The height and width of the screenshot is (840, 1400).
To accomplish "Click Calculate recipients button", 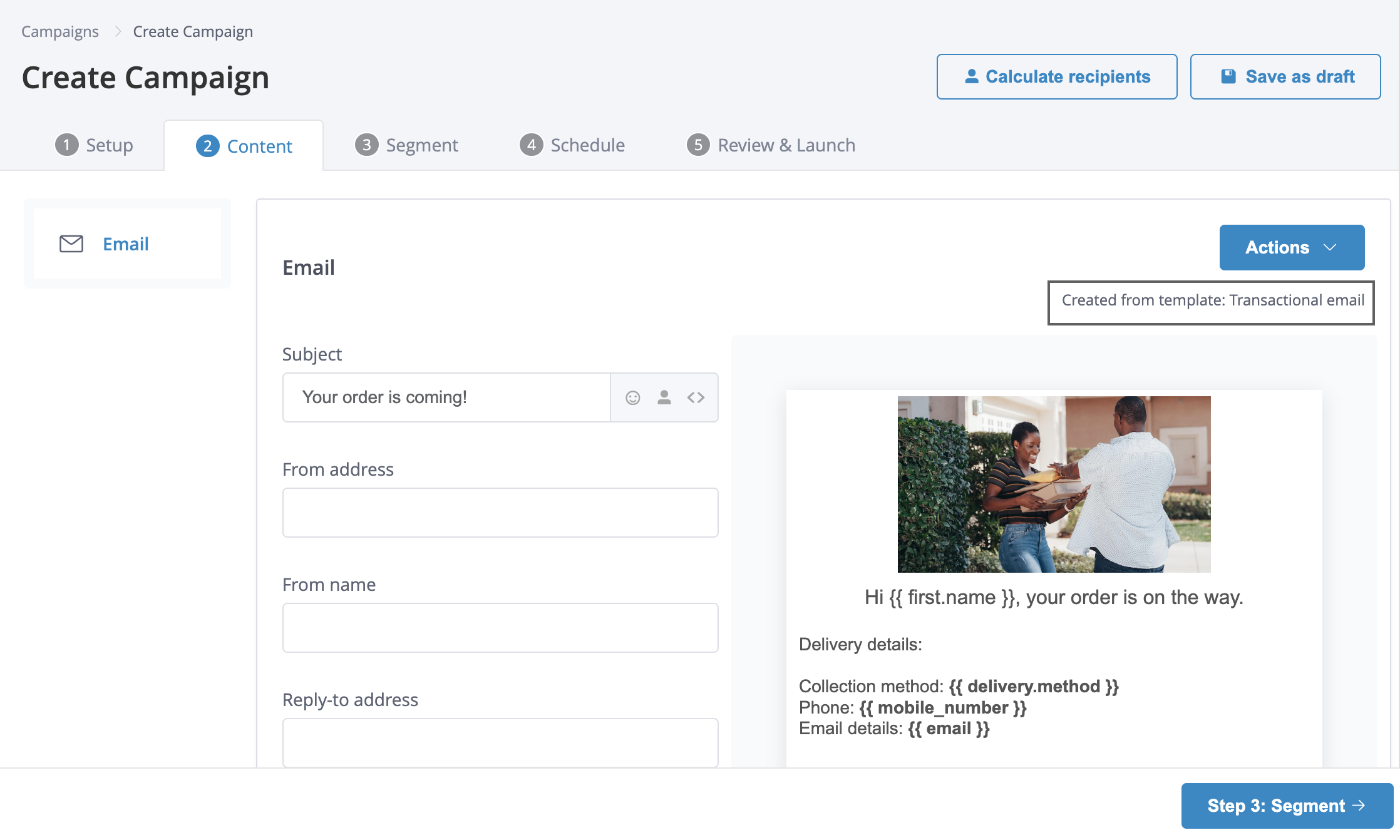I will tap(1056, 76).
